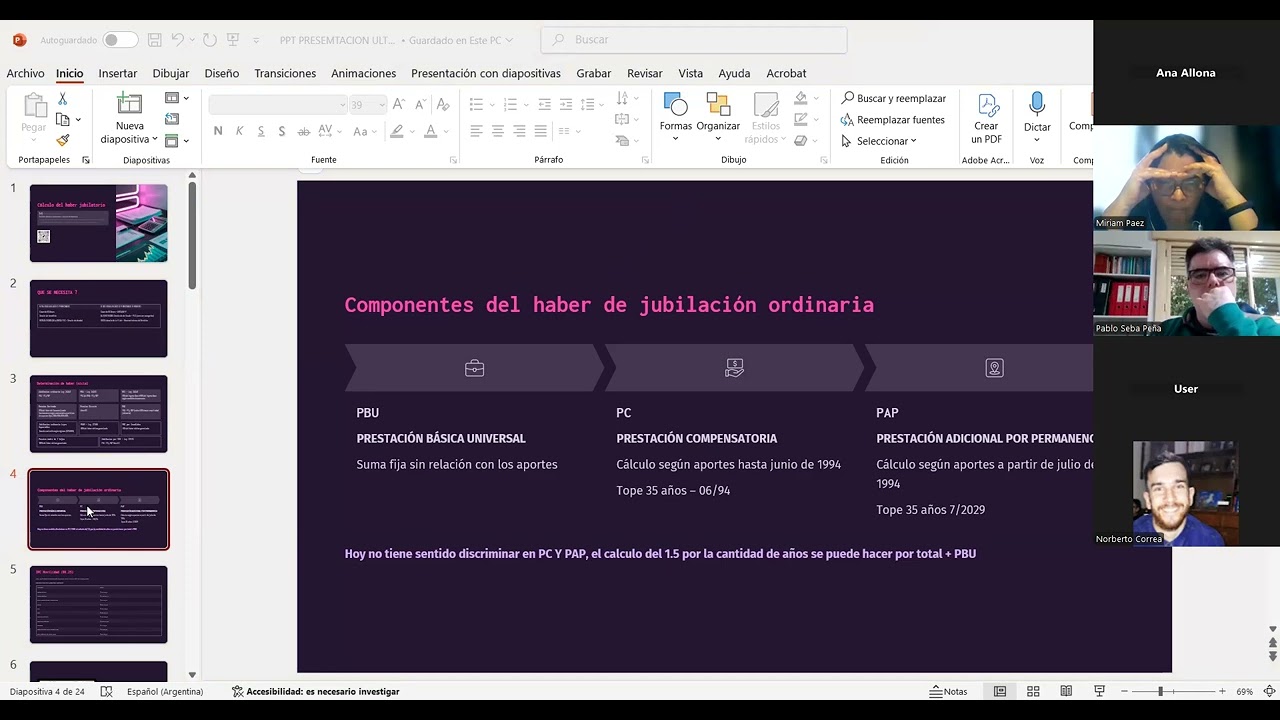Open the Archivo menu
This screenshot has height=720, width=1280.
tap(25, 73)
